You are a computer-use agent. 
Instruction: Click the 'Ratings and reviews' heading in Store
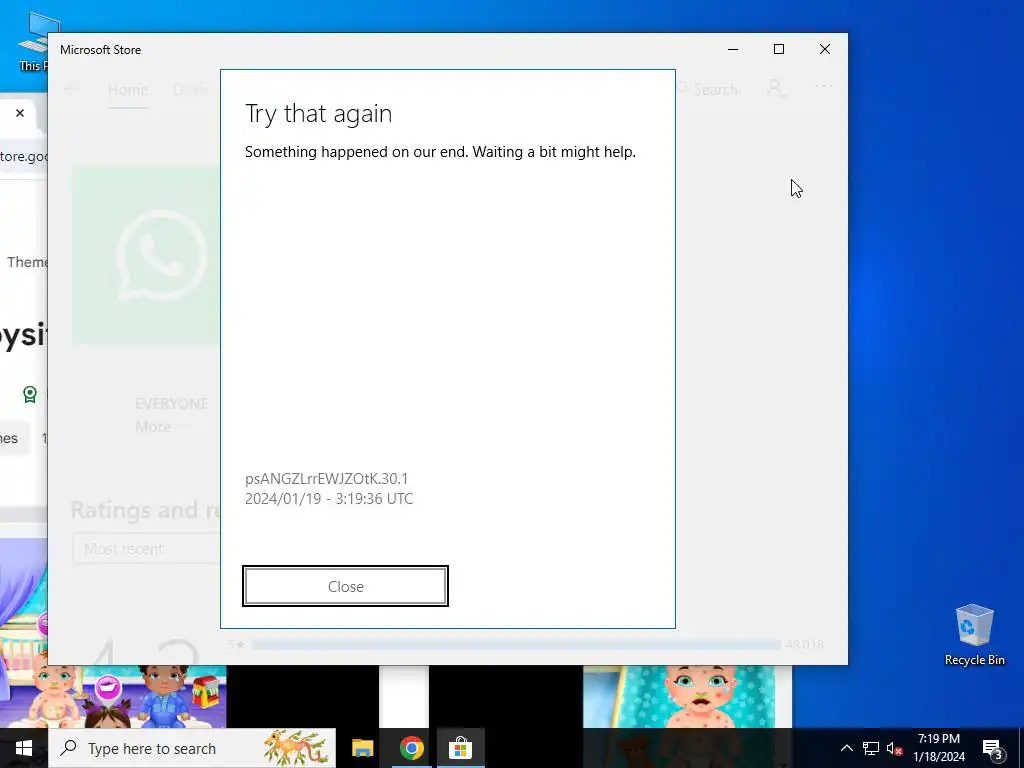point(145,510)
